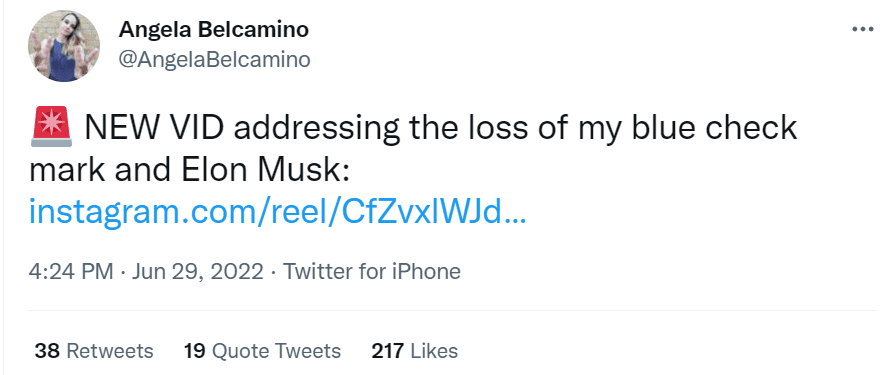Click the words NEW VID in tweet

pos(153,128)
